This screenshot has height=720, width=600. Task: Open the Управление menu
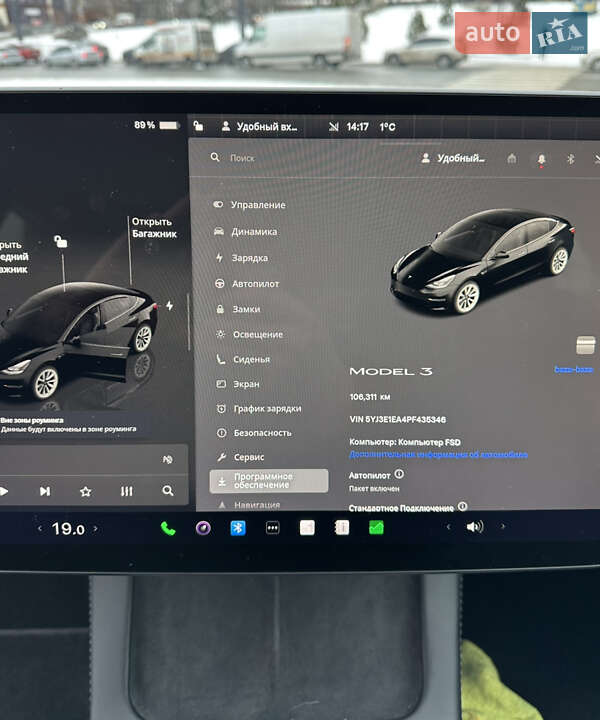pos(249,205)
